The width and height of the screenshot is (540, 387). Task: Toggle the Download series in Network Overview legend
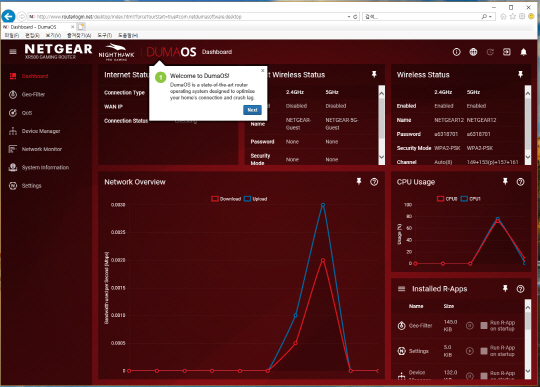coord(226,199)
